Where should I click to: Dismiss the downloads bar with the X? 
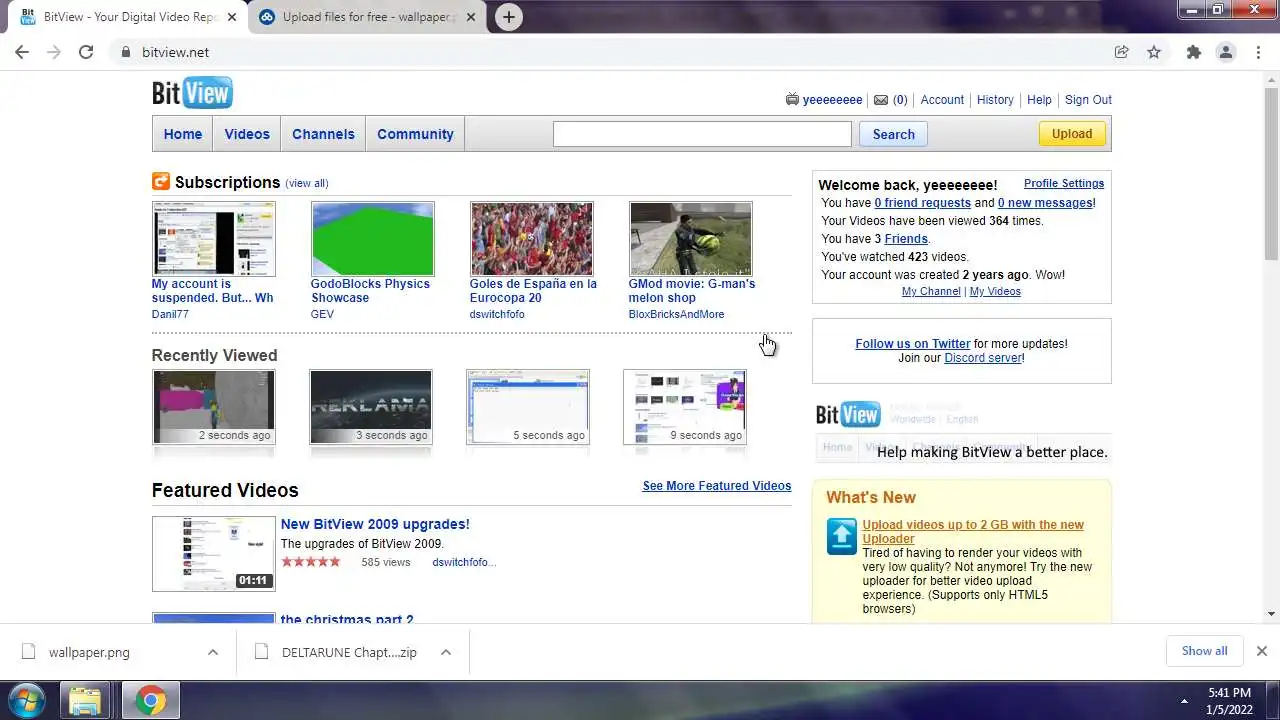tap(1261, 651)
